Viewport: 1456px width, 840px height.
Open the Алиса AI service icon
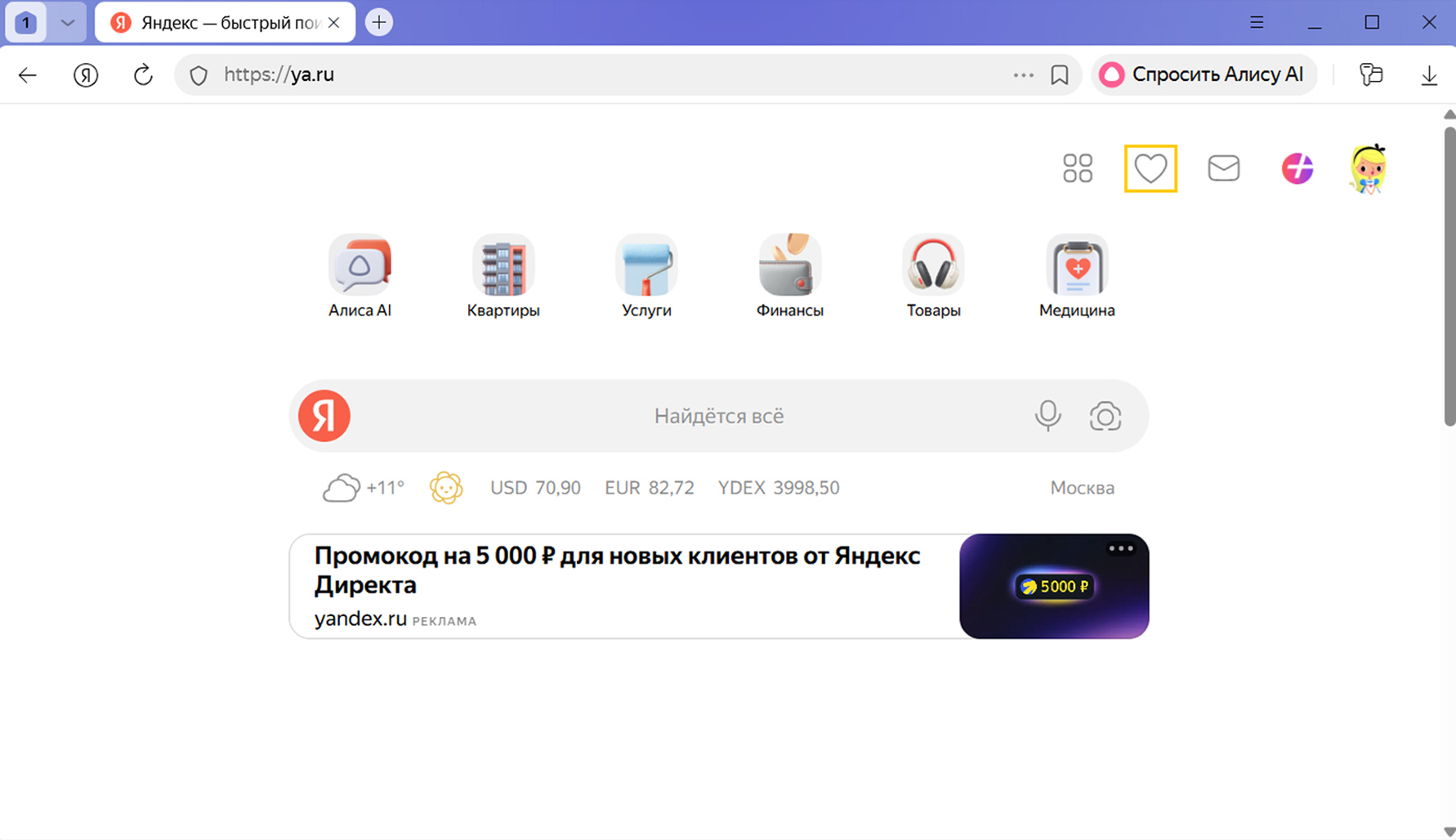[x=360, y=265]
